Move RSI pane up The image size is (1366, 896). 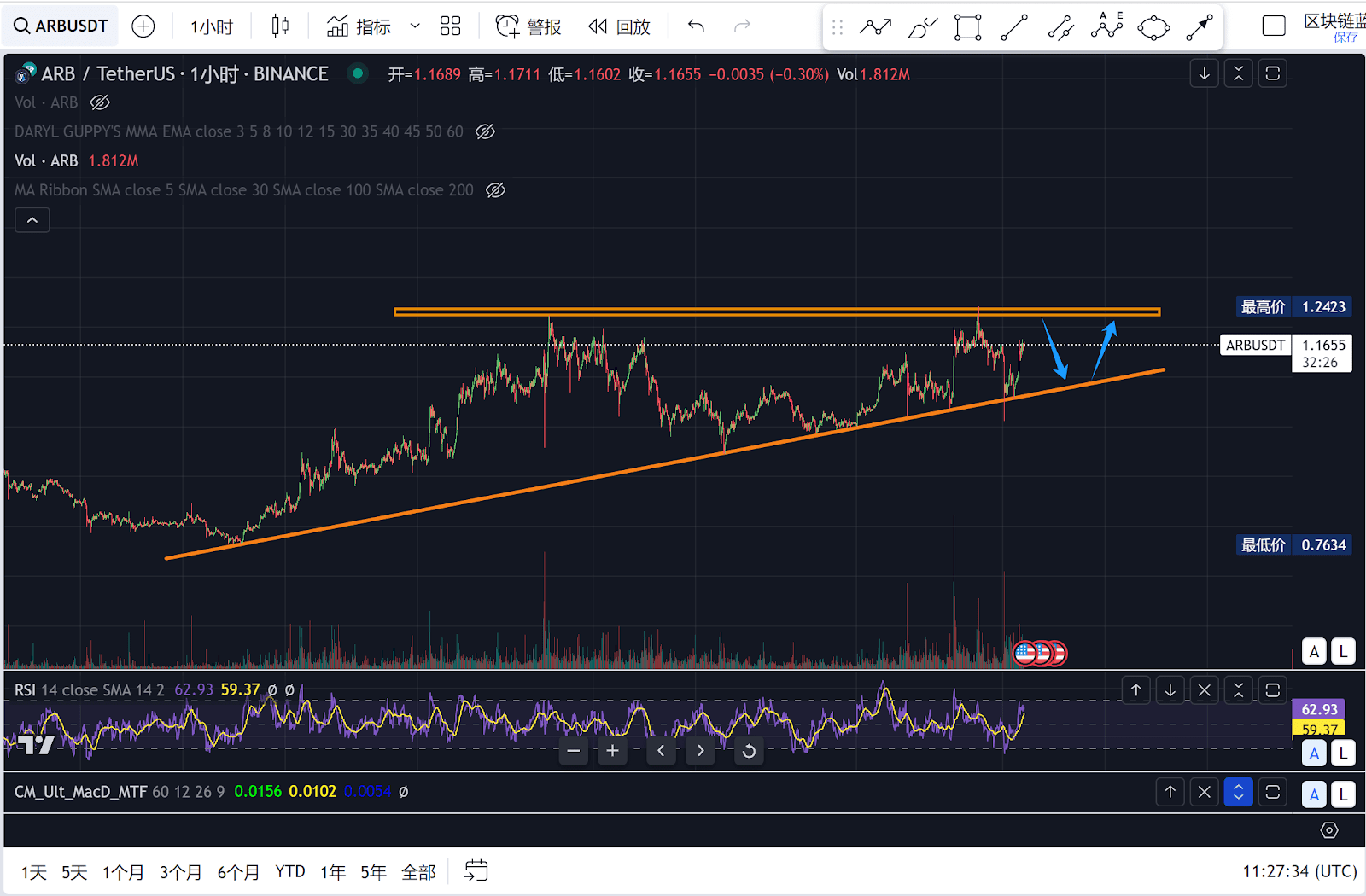click(1135, 690)
